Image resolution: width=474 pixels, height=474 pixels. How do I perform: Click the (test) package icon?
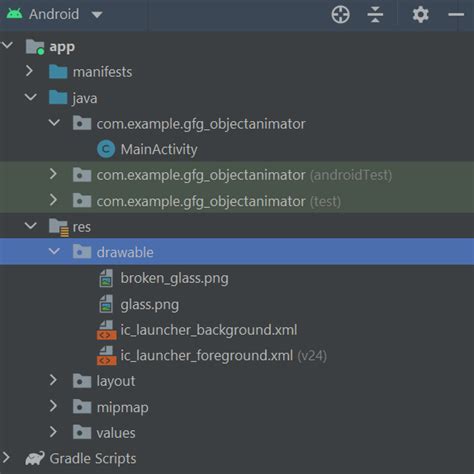[82, 200]
